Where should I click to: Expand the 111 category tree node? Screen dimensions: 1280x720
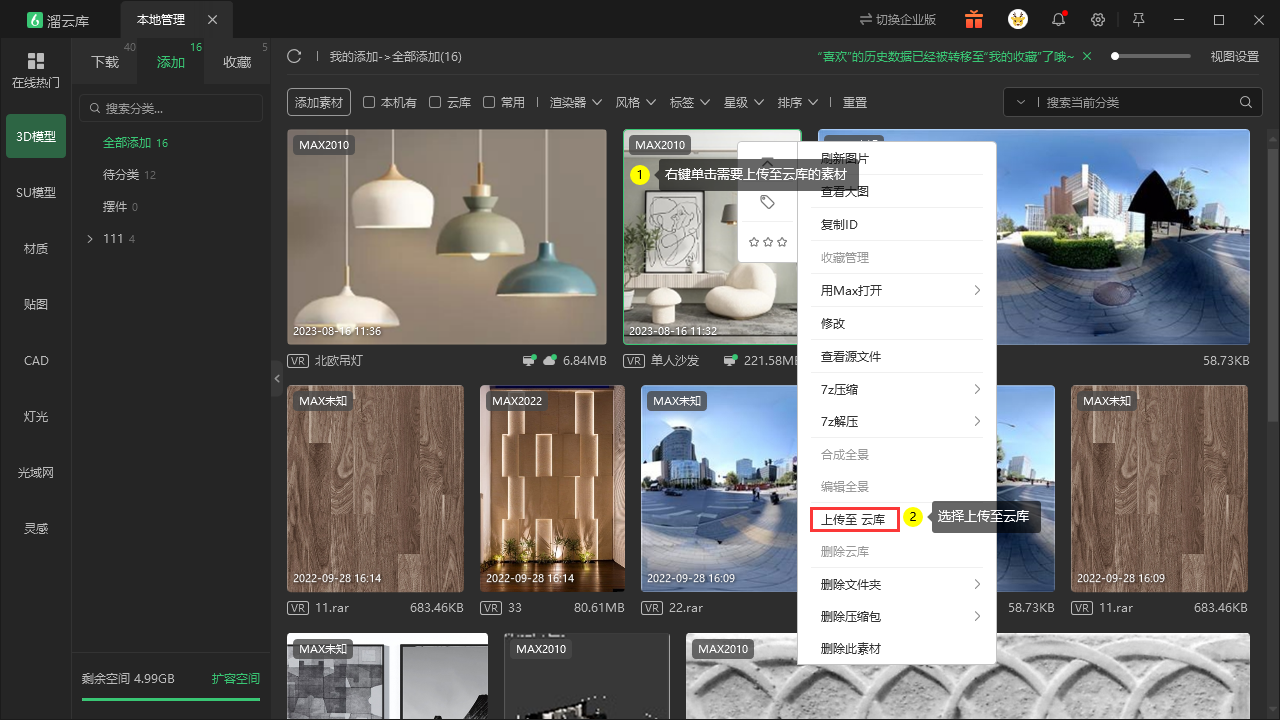tap(90, 238)
